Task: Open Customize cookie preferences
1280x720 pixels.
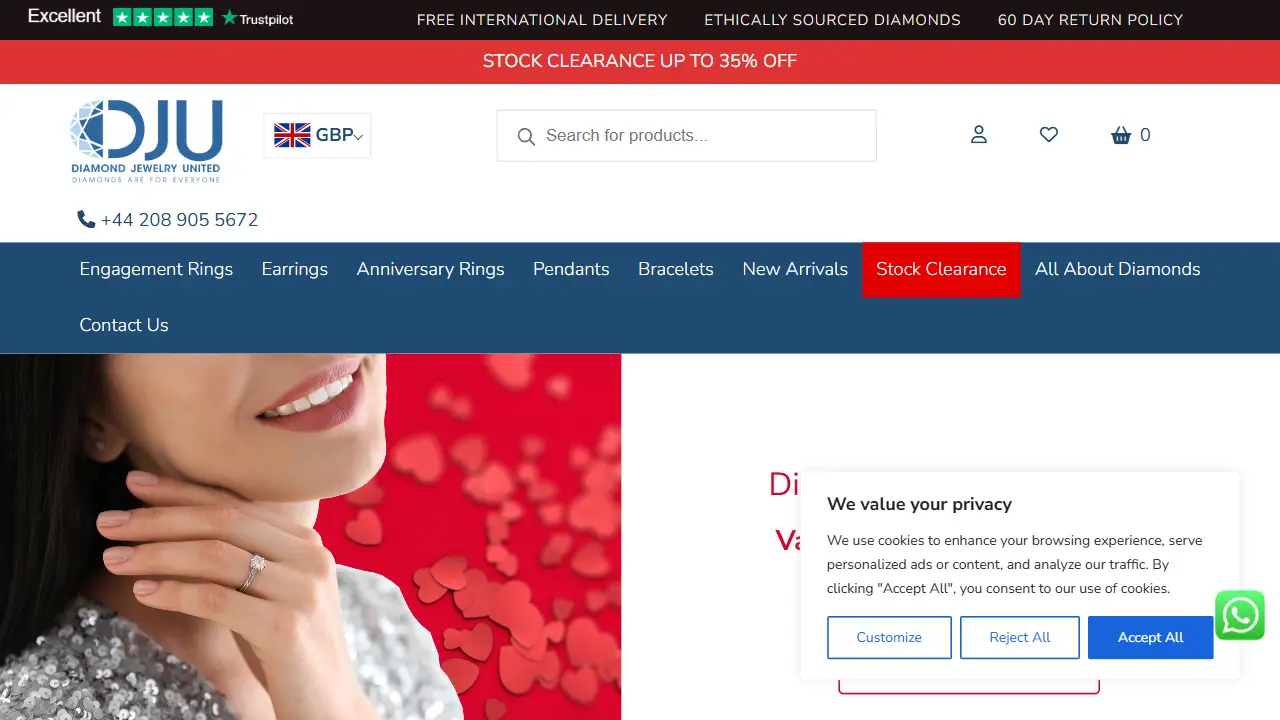Action: (x=889, y=637)
